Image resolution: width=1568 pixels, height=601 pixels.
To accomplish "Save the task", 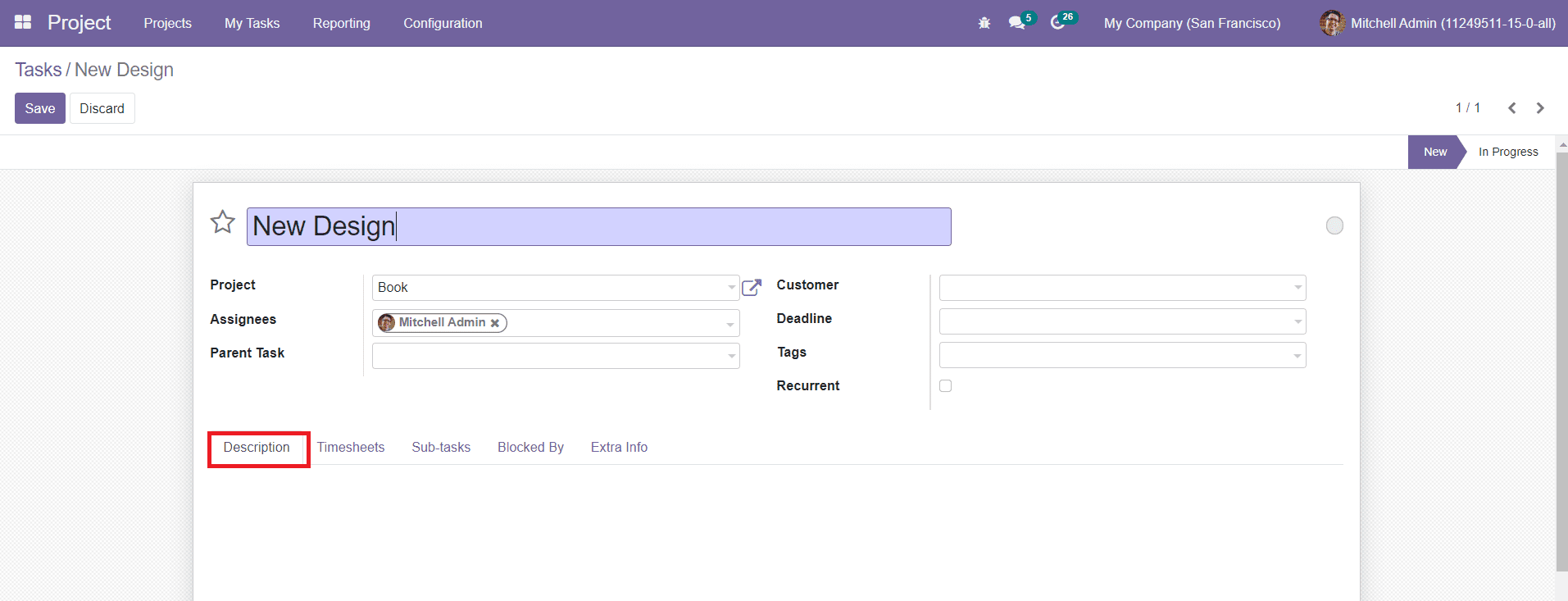I will pyautogui.click(x=39, y=108).
